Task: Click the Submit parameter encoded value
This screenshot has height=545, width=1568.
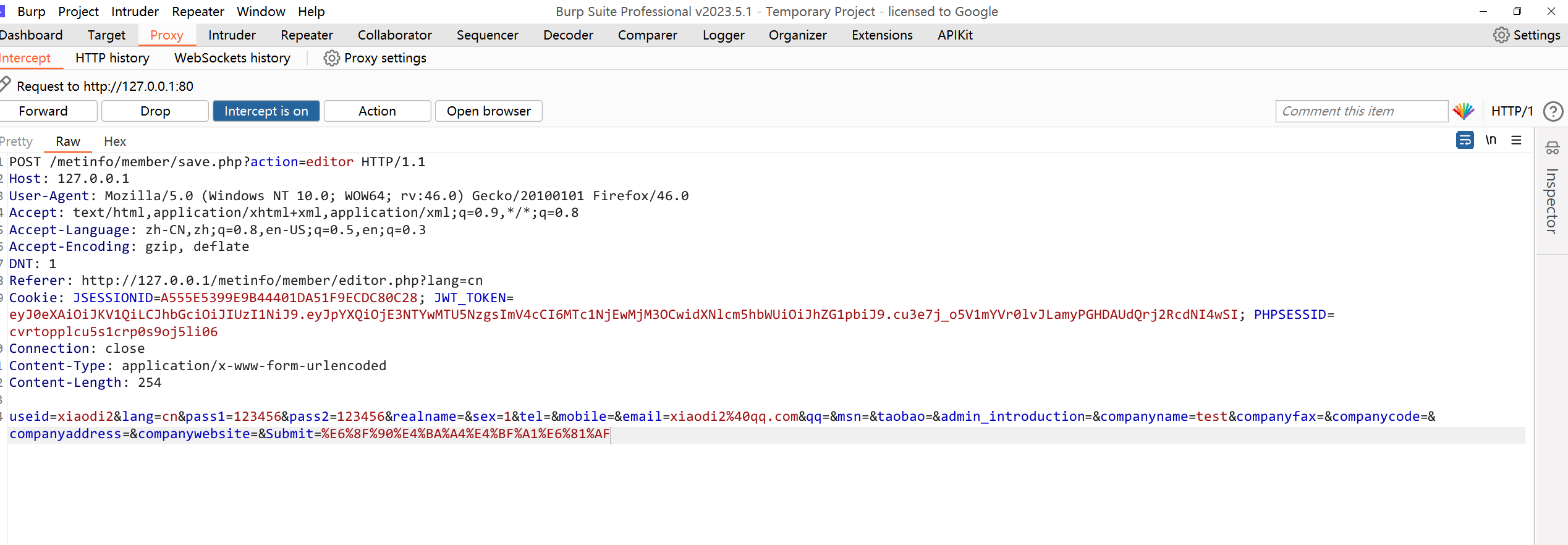Action: pyautogui.click(x=465, y=434)
